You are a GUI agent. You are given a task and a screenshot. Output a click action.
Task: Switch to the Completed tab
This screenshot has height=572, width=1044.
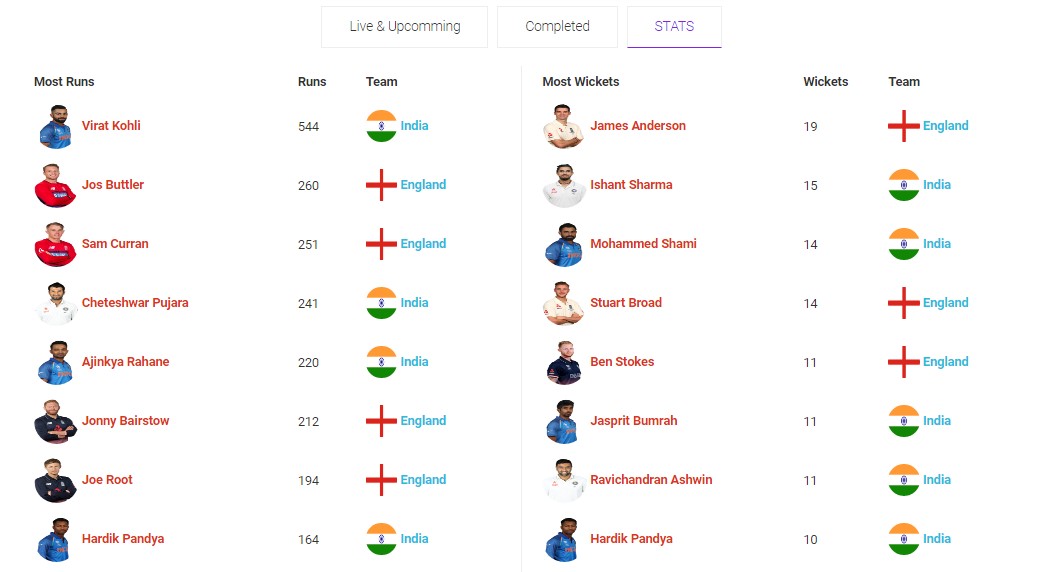click(557, 27)
